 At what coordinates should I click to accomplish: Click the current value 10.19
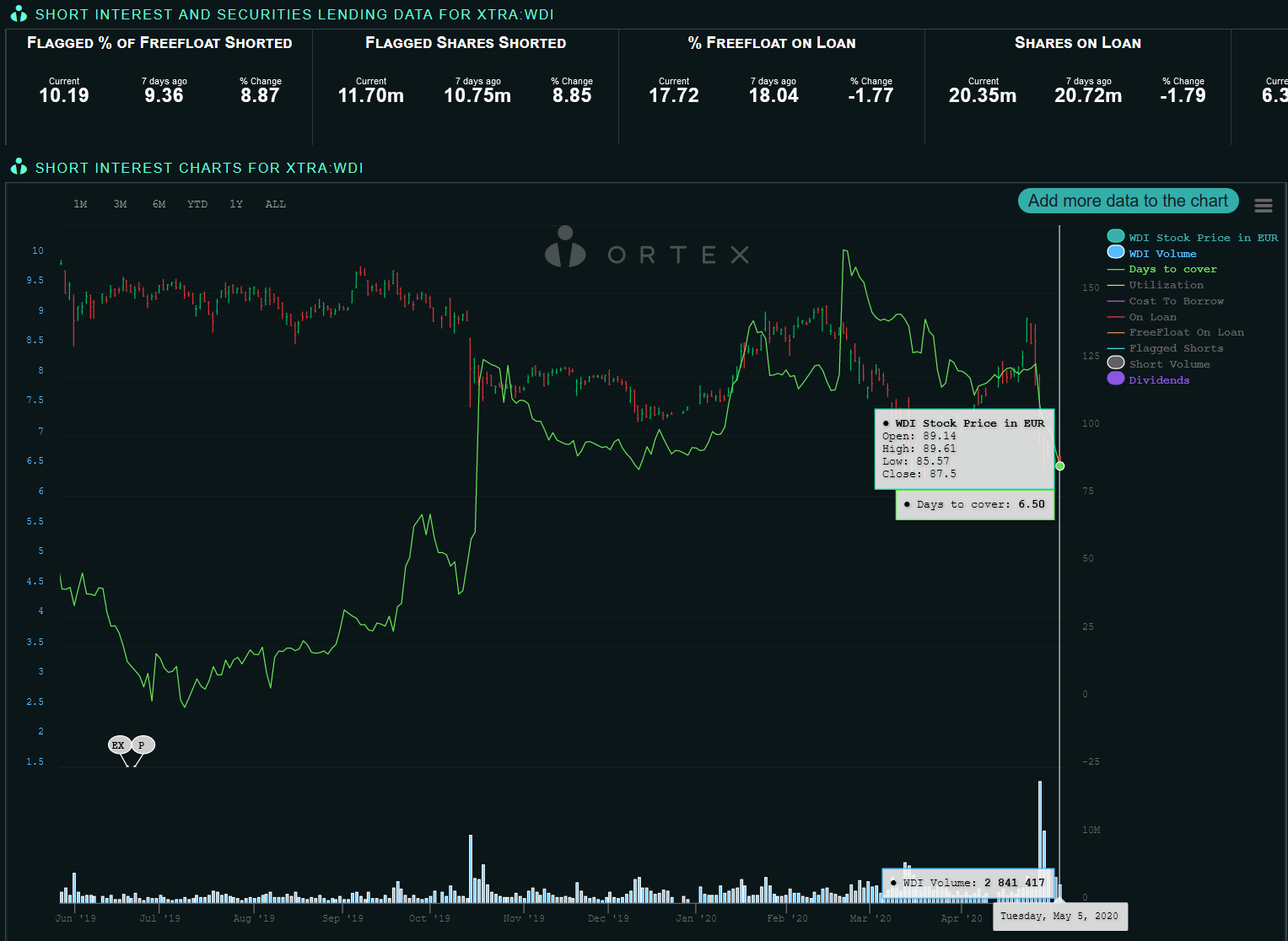pos(64,95)
